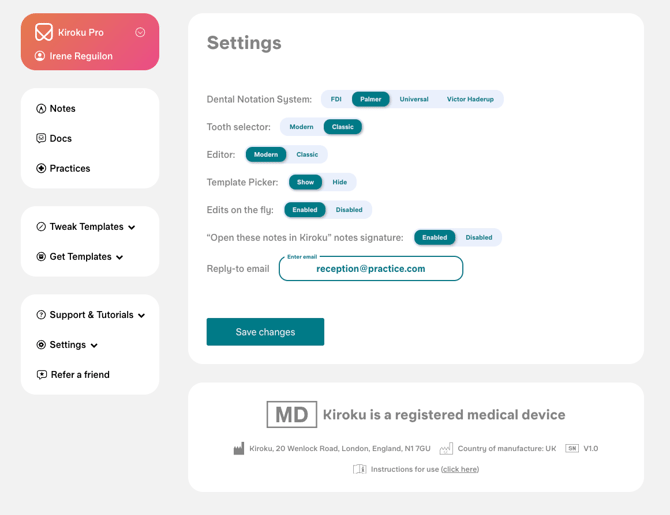Set Dental Notation System to FDI
The height and width of the screenshot is (515, 670).
(336, 99)
